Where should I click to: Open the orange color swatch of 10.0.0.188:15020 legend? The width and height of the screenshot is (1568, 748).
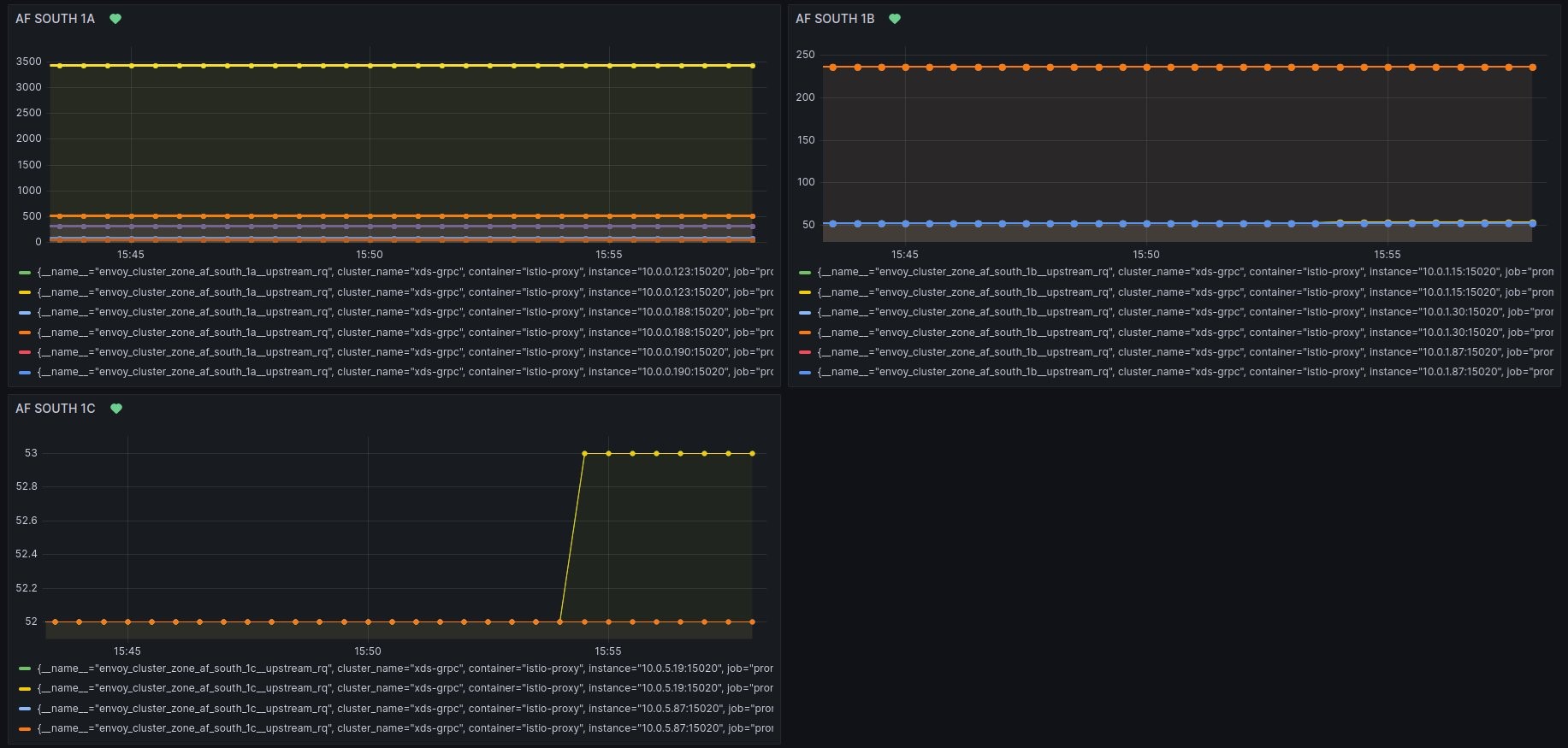click(x=25, y=333)
